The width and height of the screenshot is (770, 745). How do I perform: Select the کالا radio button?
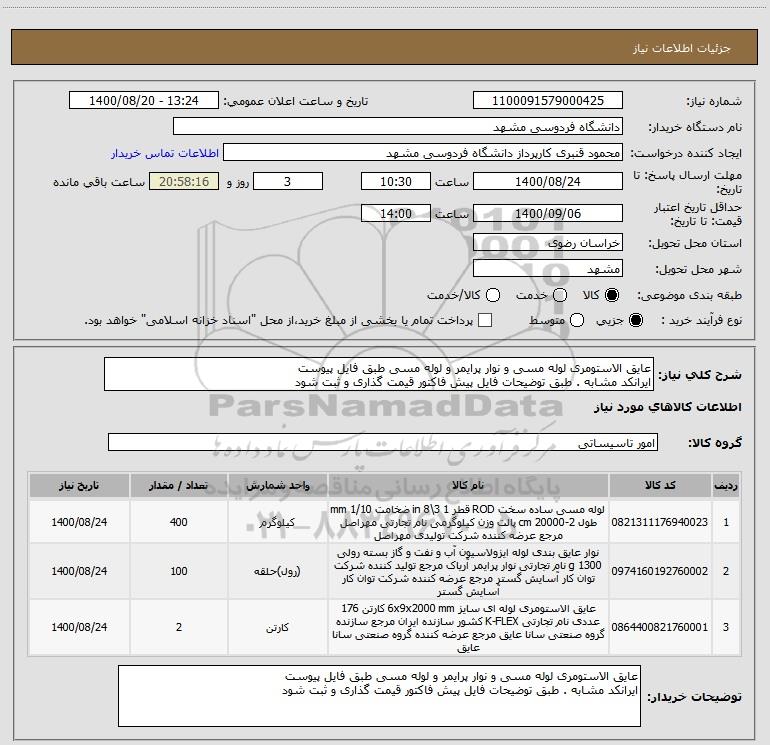(612, 295)
